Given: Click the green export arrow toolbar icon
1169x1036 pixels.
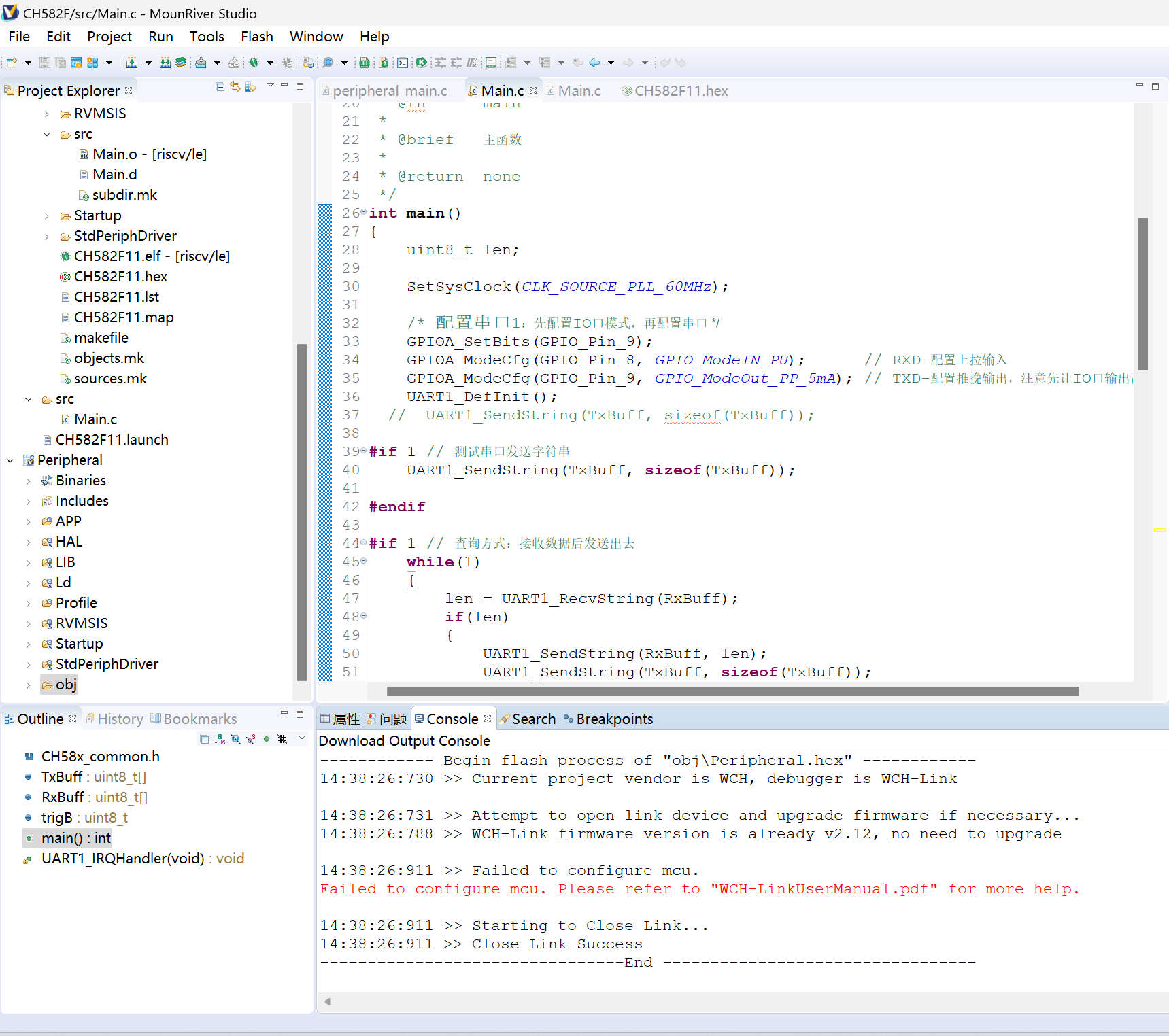Looking at the screenshot, I should click(421, 63).
